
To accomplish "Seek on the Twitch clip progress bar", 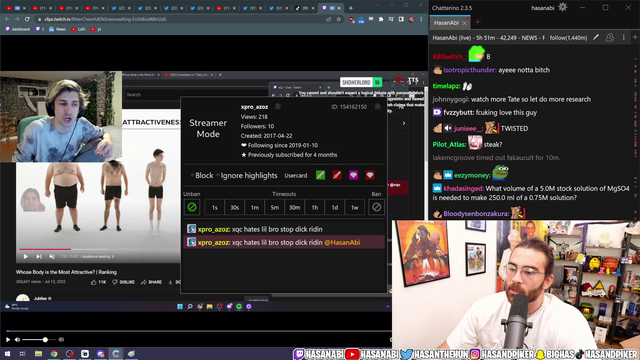I will pos(199,331).
